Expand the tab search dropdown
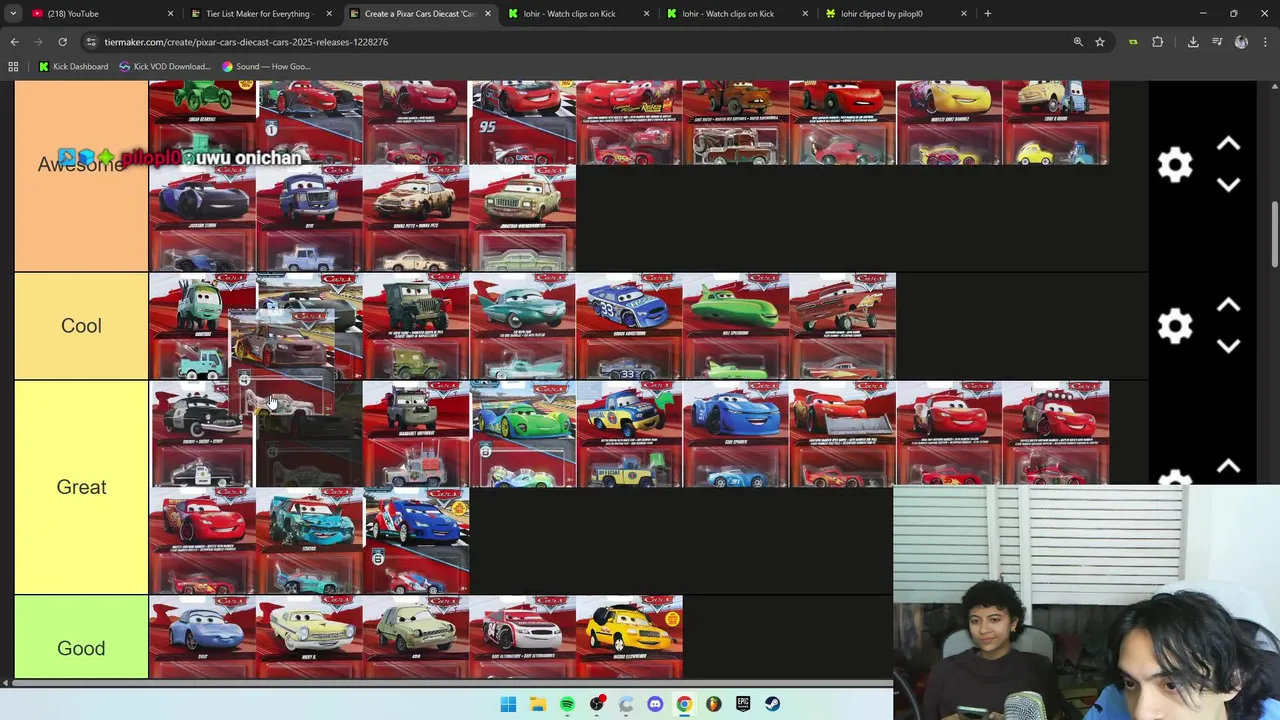Viewport: 1280px width, 720px height. (x=13, y=14)
